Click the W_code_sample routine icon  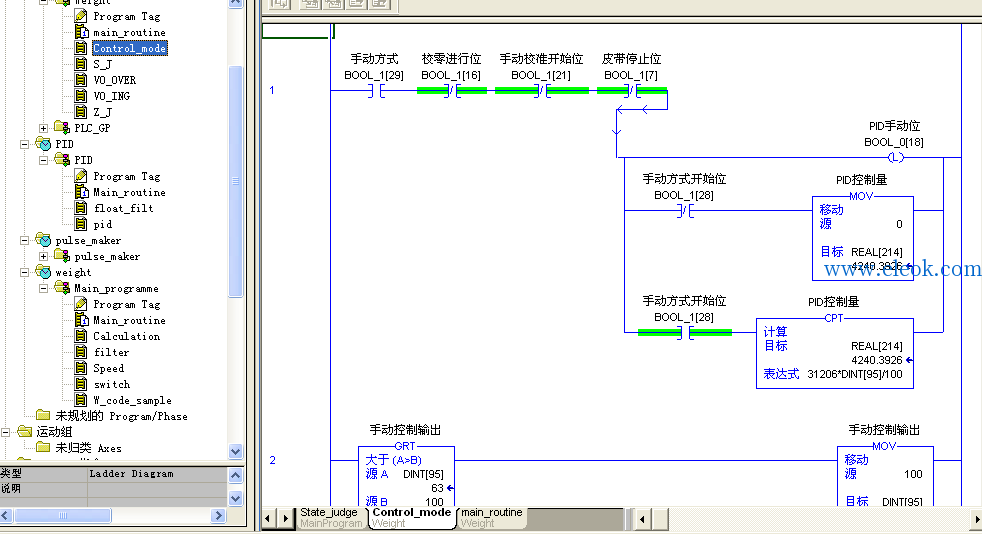81,400
